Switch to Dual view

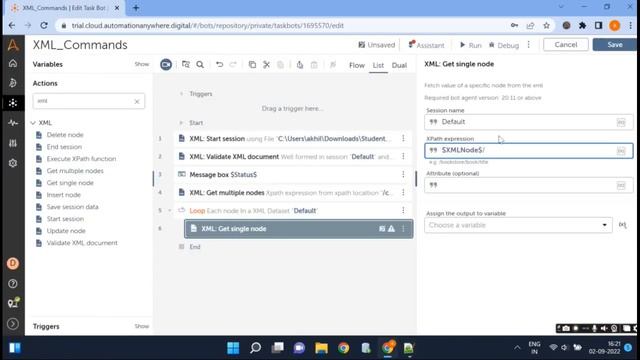point(399,65)
